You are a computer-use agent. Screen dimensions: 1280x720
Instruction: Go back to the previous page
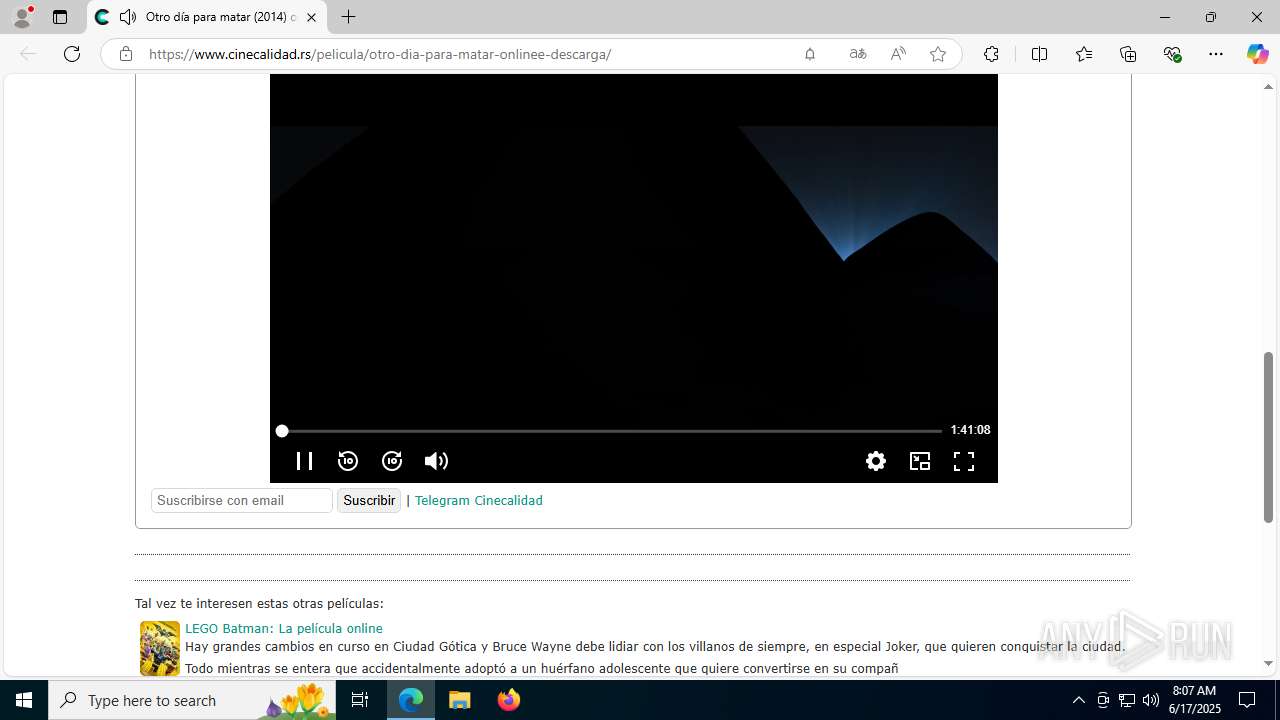(28, 54)
